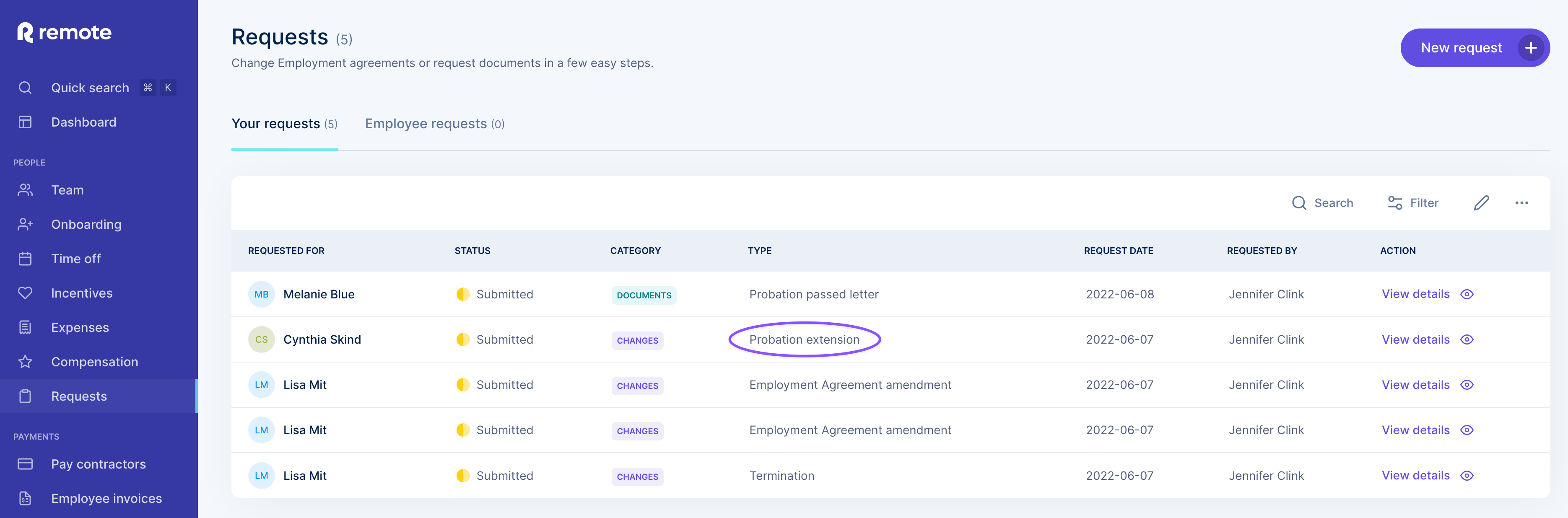This screenshot has height=518, width=1568.
Task: Click the Remote logo
Action: pos(64,32)
